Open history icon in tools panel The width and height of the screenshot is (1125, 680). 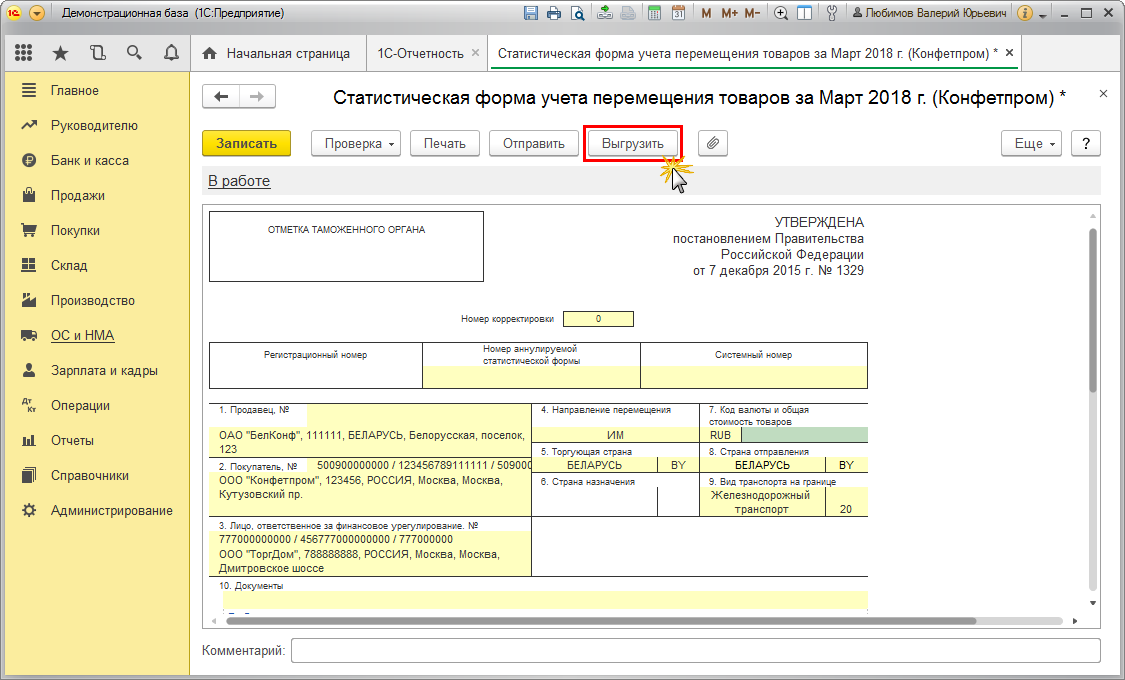(98, 52)
